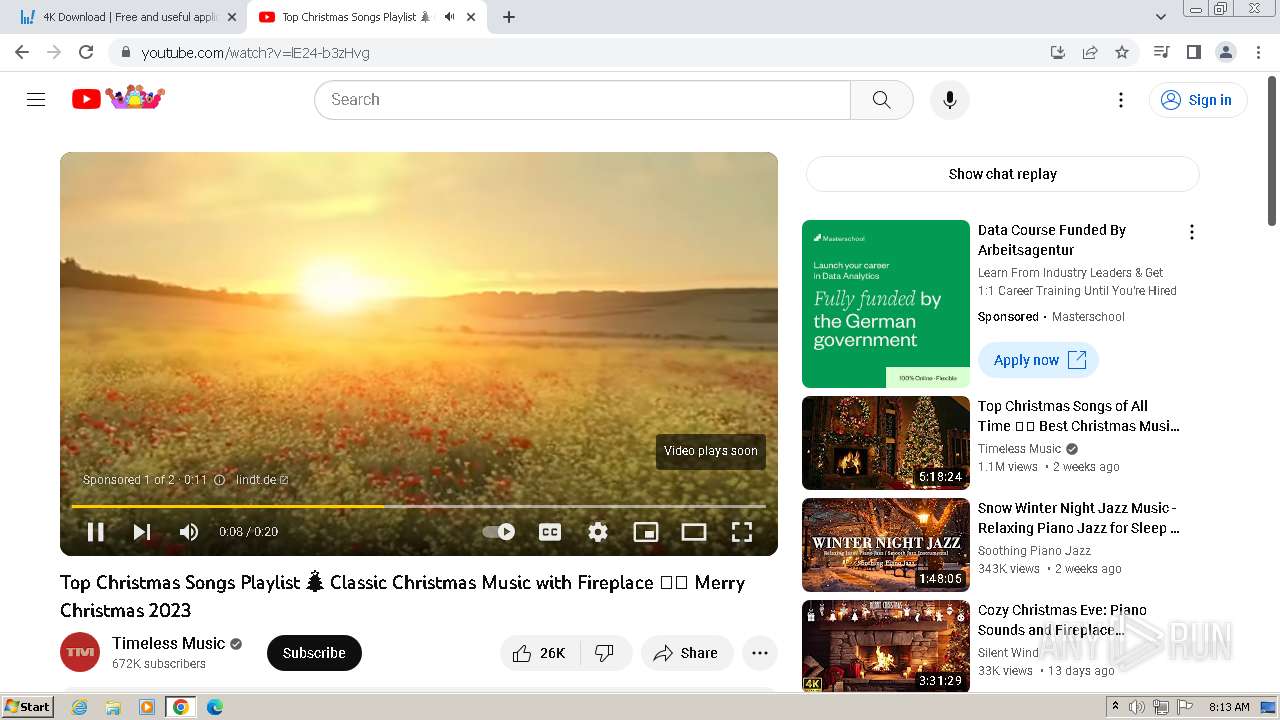
Task: Go to the YouTube home logo
Action: pos(118,98)
